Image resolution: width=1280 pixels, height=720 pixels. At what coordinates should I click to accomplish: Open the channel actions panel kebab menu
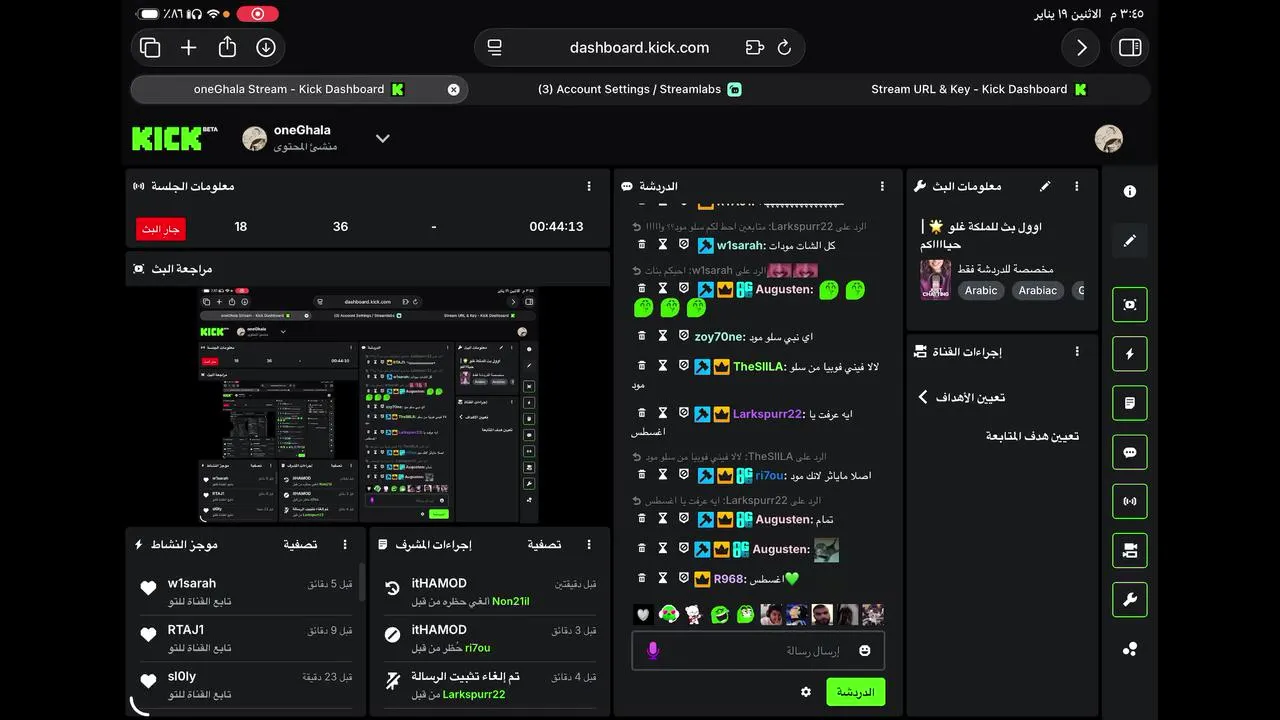(1077, 351)
